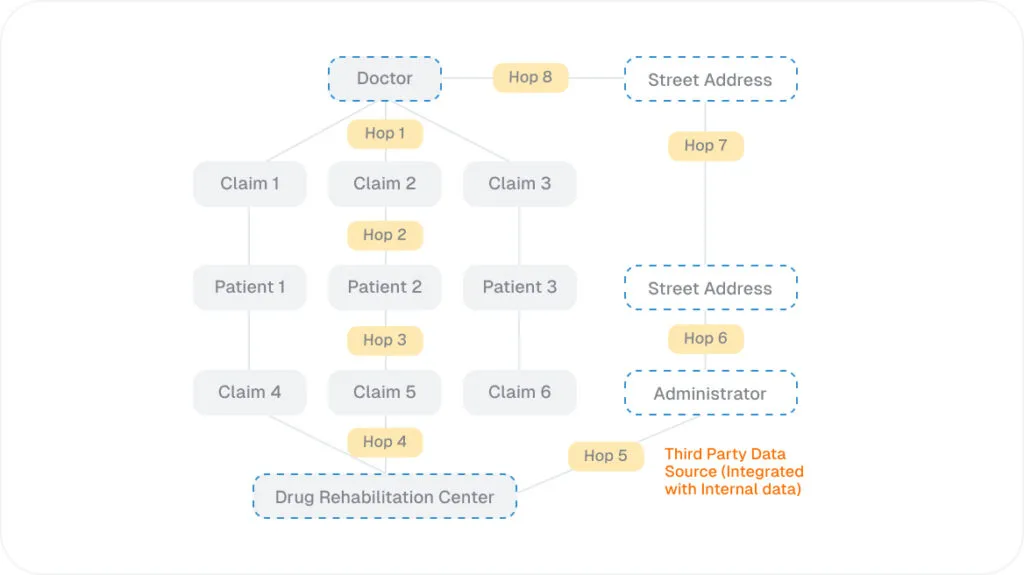Select the Patient 3 box
The image size is (1024, 575).
coord(520,287)
